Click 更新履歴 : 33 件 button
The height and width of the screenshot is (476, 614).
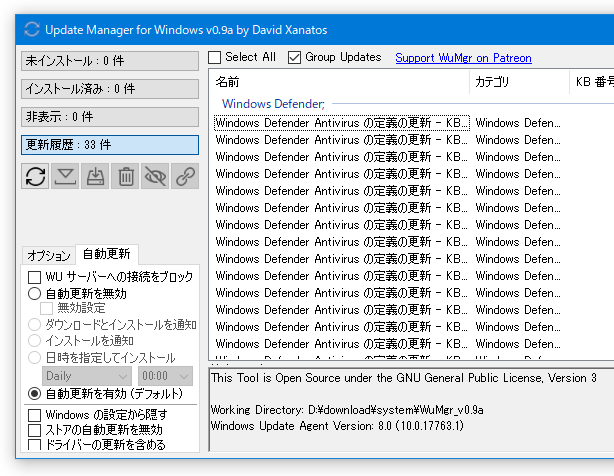[110, 145]
